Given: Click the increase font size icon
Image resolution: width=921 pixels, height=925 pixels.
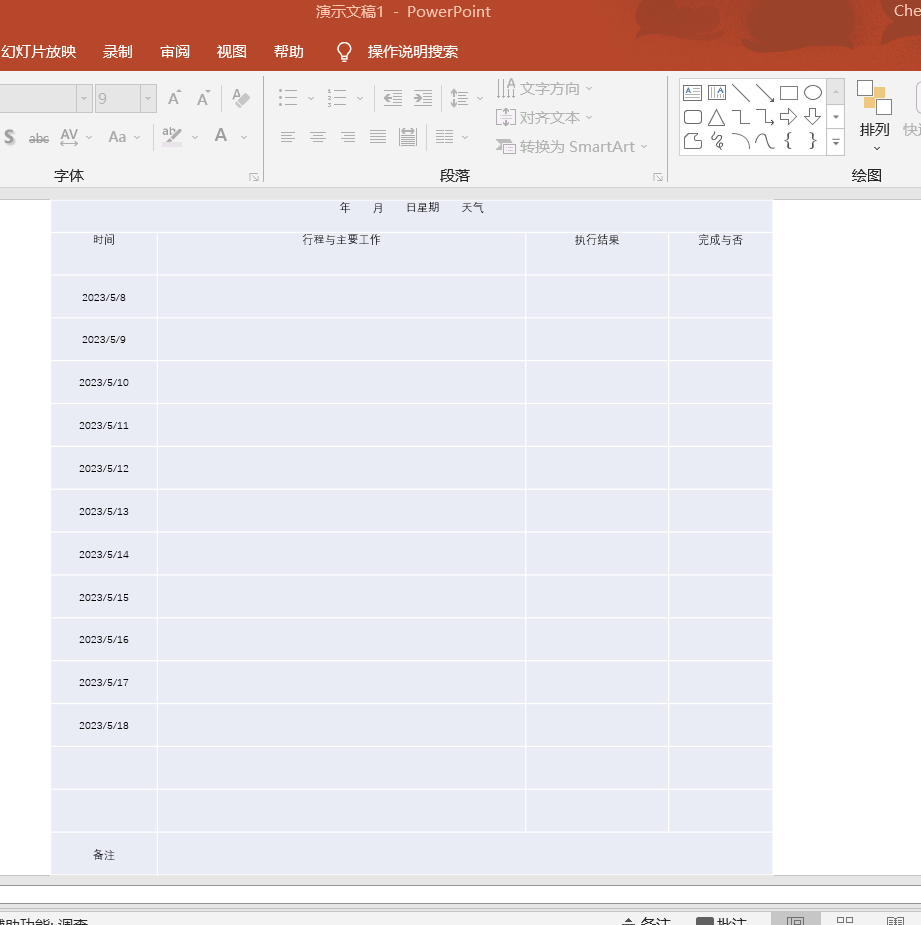Looking at the screenshot, I should coord(172,97).
